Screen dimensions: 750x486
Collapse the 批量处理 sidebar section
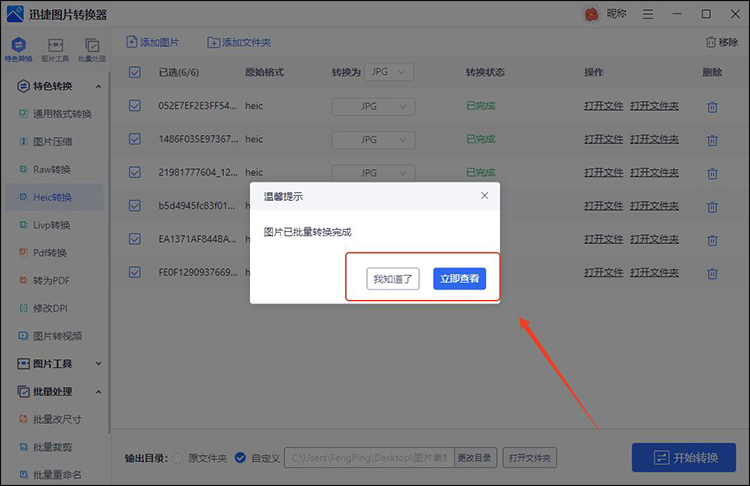(x=98, y=392)
